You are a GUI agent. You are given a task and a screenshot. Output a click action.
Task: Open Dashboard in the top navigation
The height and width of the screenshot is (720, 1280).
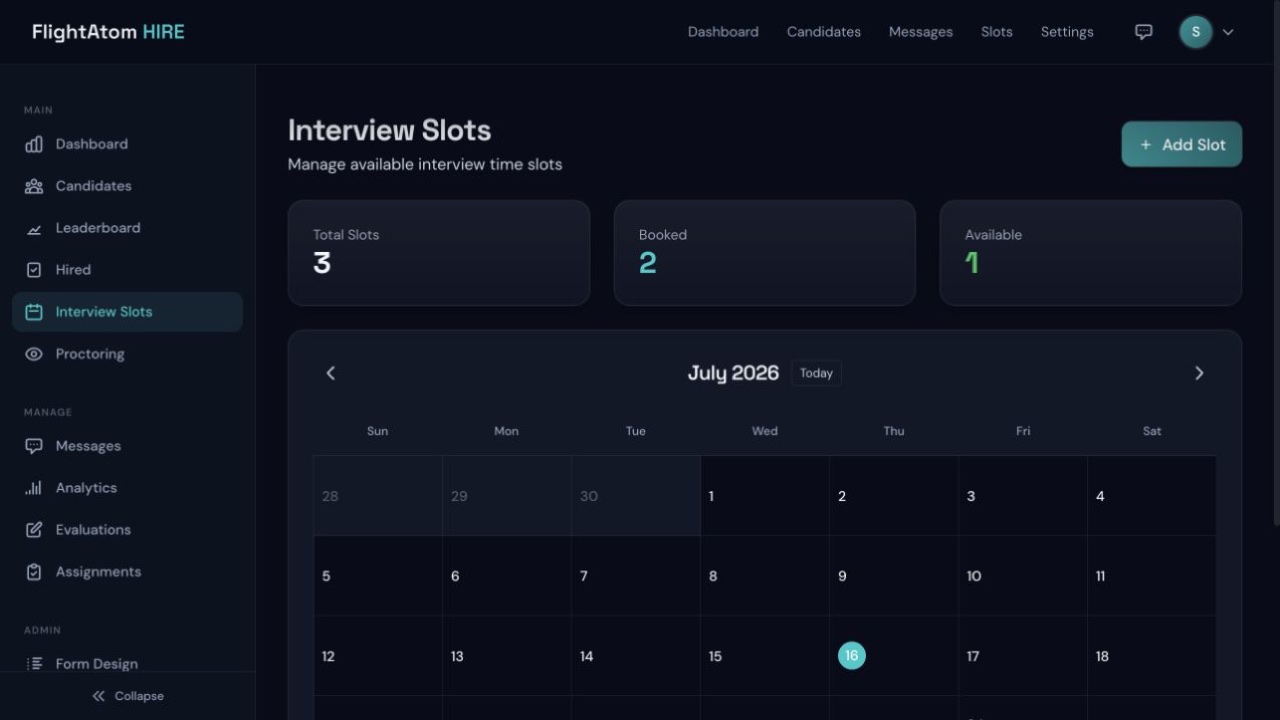click(x=723, y=32)
